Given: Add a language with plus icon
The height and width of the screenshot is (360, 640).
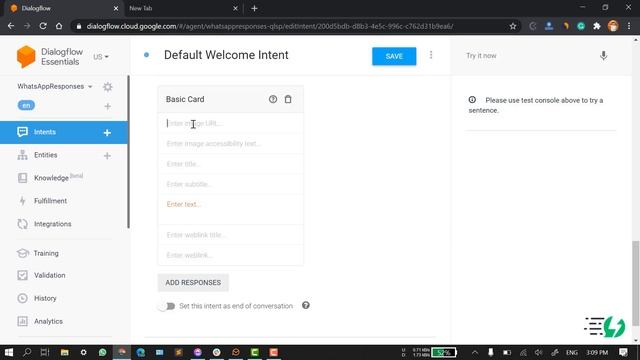Looking at the screenshot, I should (107, 106).
